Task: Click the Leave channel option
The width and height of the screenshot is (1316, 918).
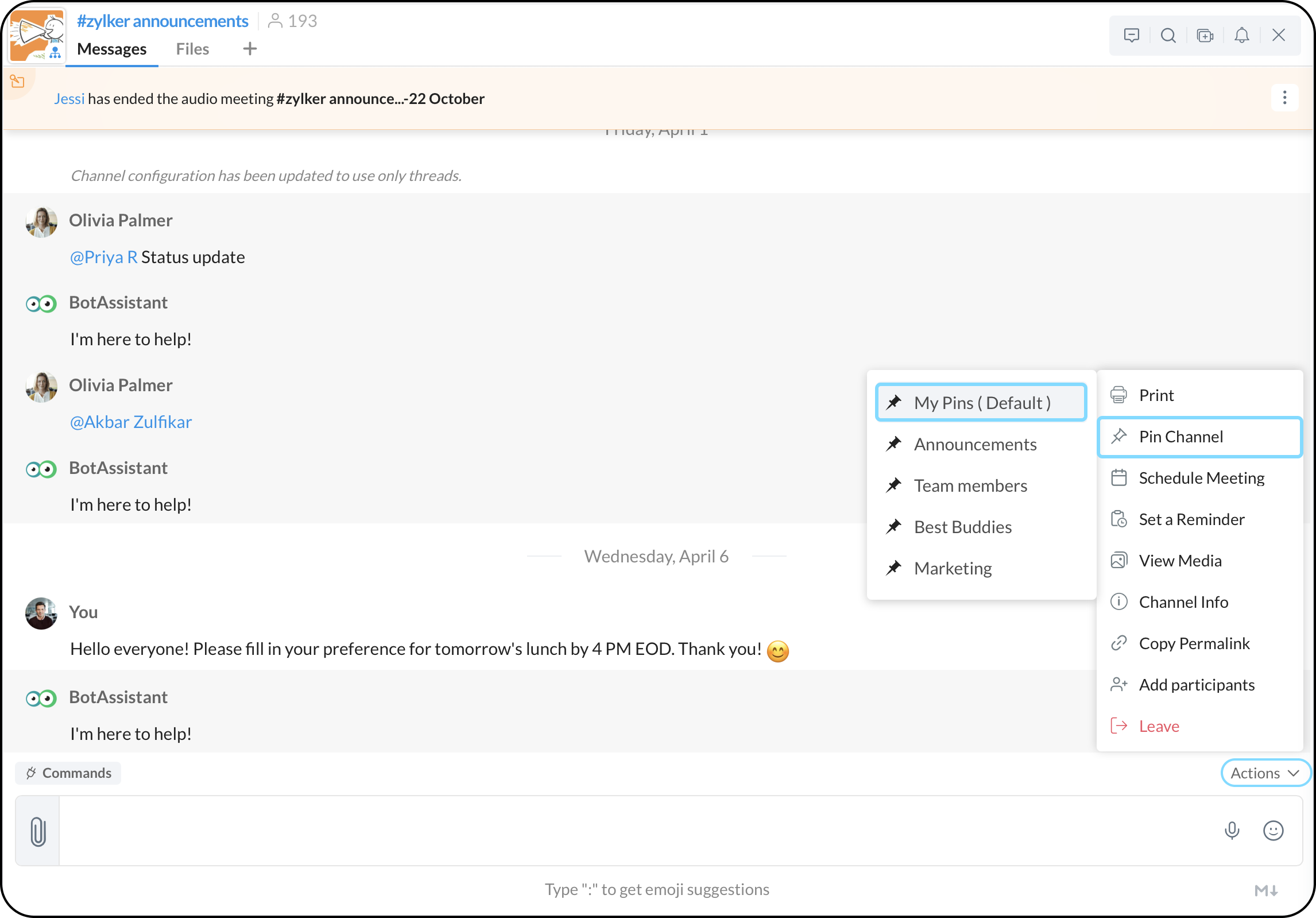Action: click(1159, 726)
